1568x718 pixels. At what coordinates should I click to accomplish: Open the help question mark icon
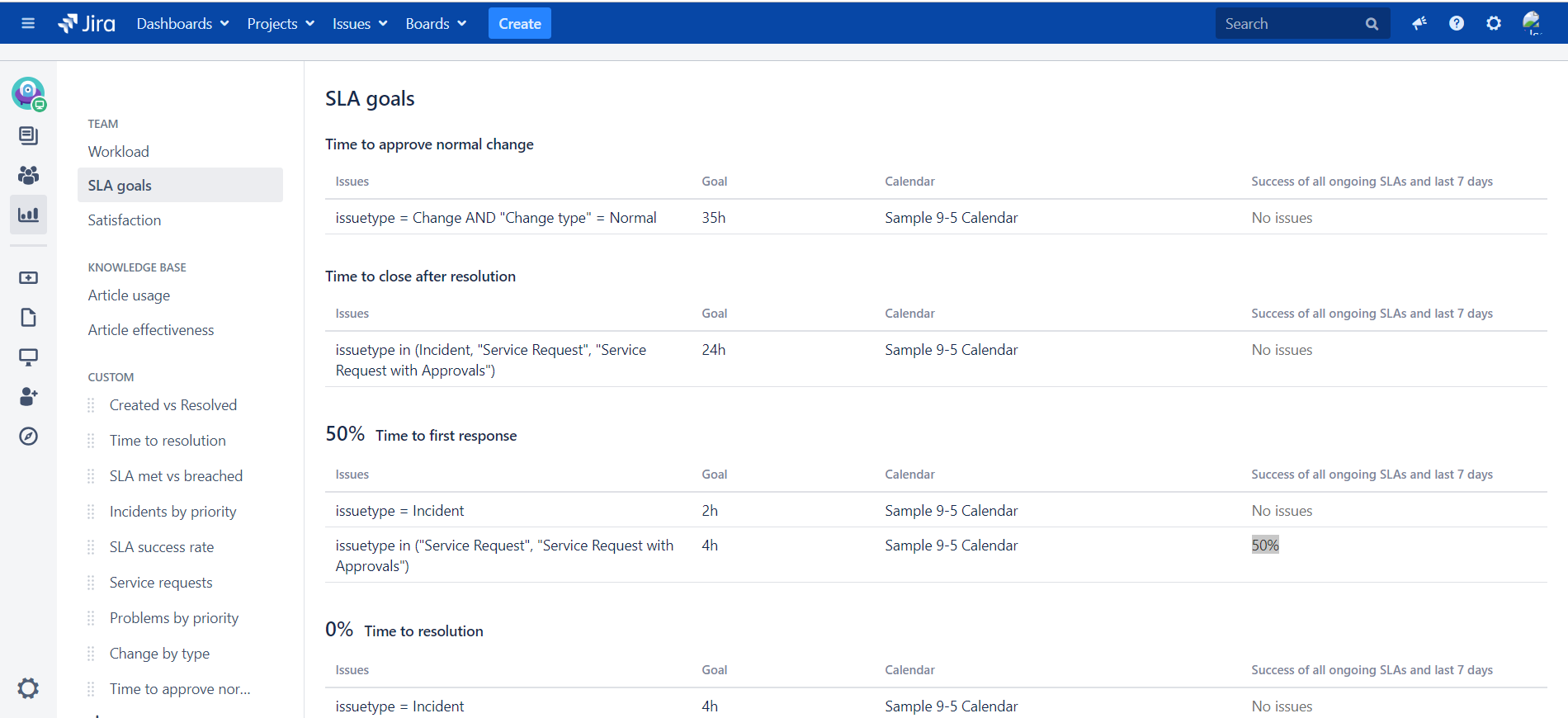[x=1457, y=23]
